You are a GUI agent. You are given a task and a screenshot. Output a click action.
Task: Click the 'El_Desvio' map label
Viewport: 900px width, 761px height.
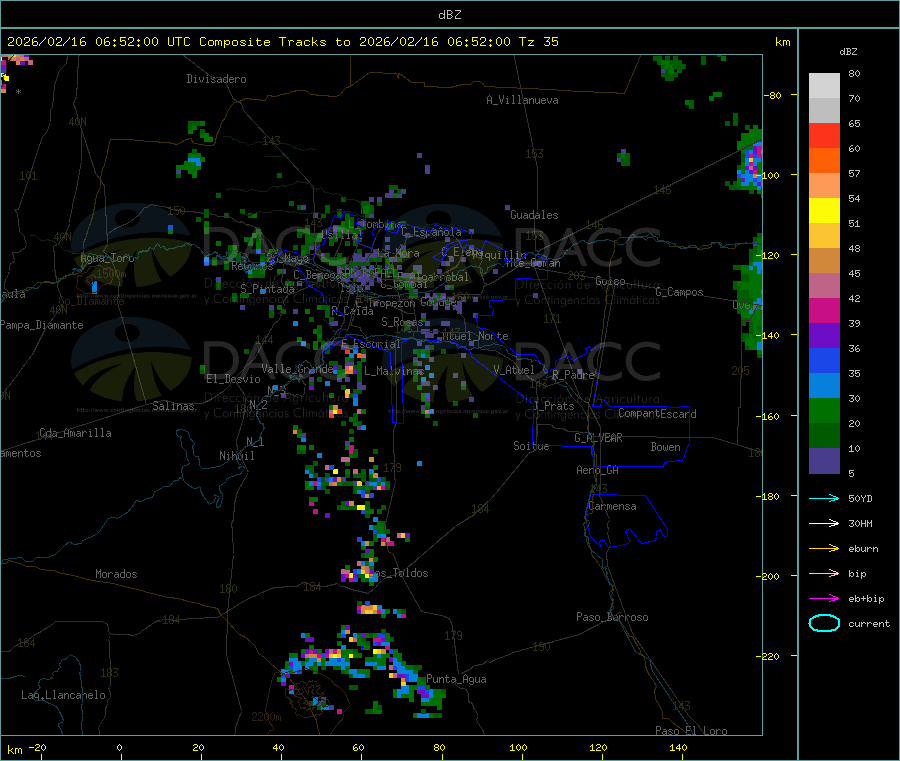click(x=234, y=379)
